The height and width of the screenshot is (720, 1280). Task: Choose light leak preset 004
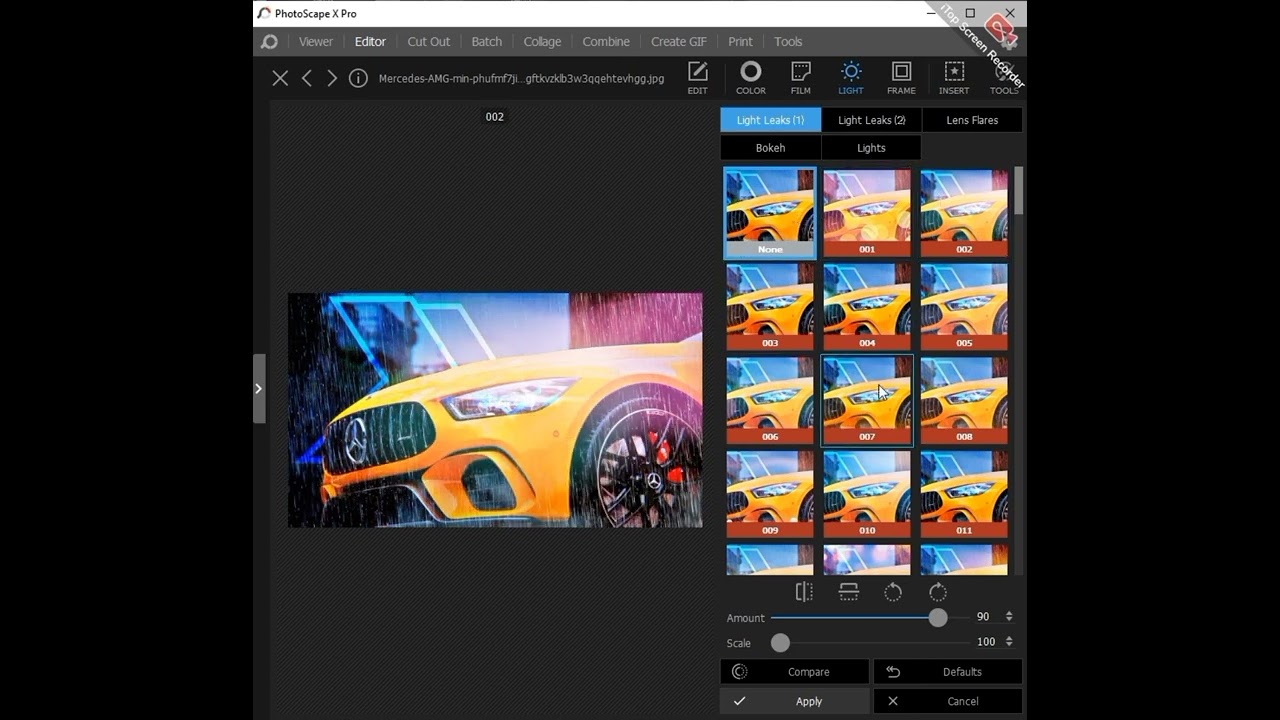(867, 306)
